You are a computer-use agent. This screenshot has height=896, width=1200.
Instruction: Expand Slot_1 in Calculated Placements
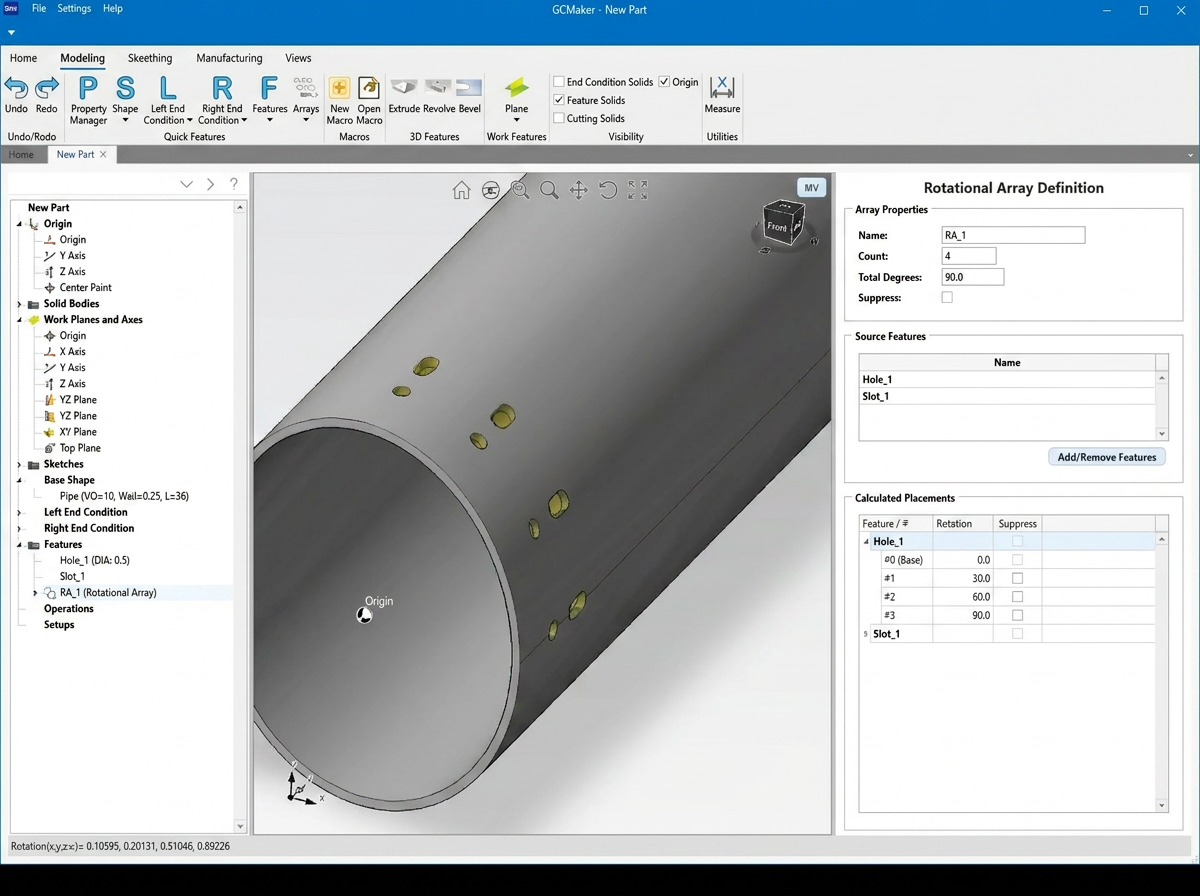pos(866,634)
